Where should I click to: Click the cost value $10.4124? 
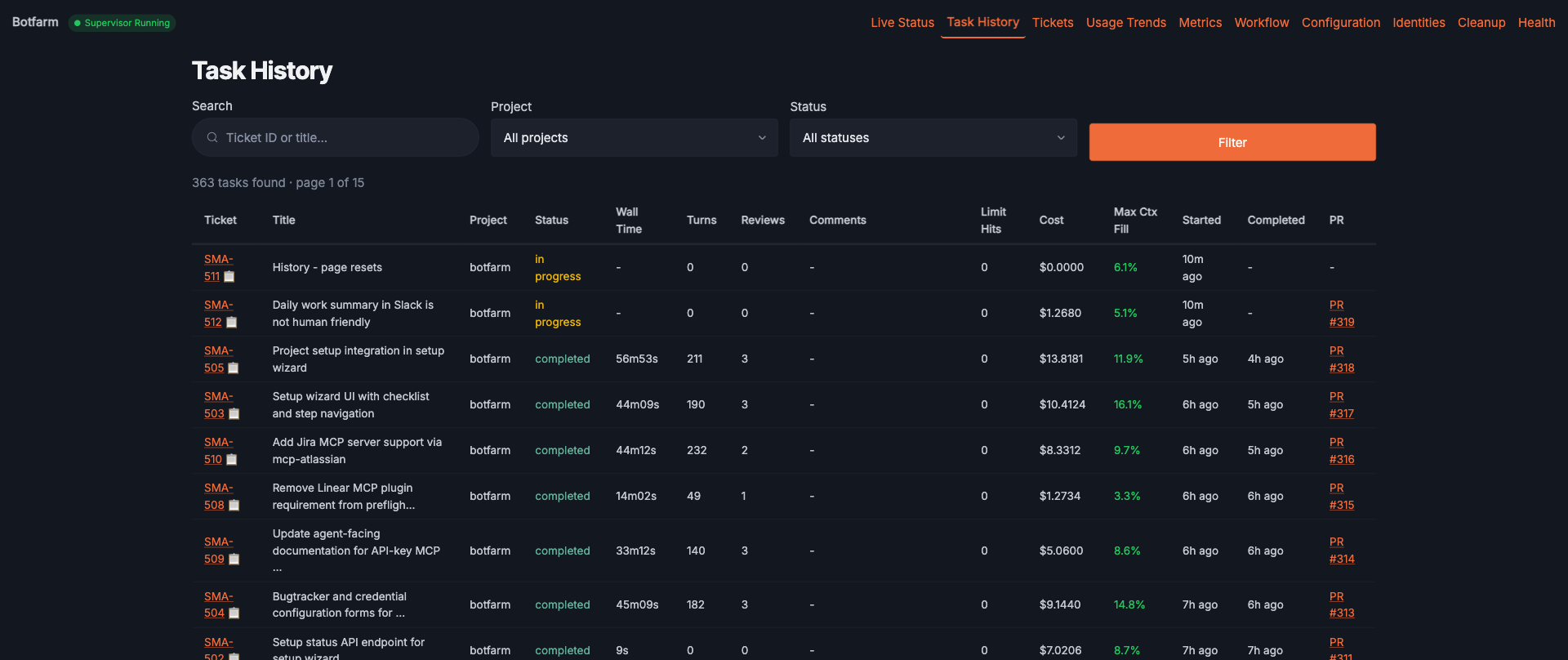coord(1062,405)
